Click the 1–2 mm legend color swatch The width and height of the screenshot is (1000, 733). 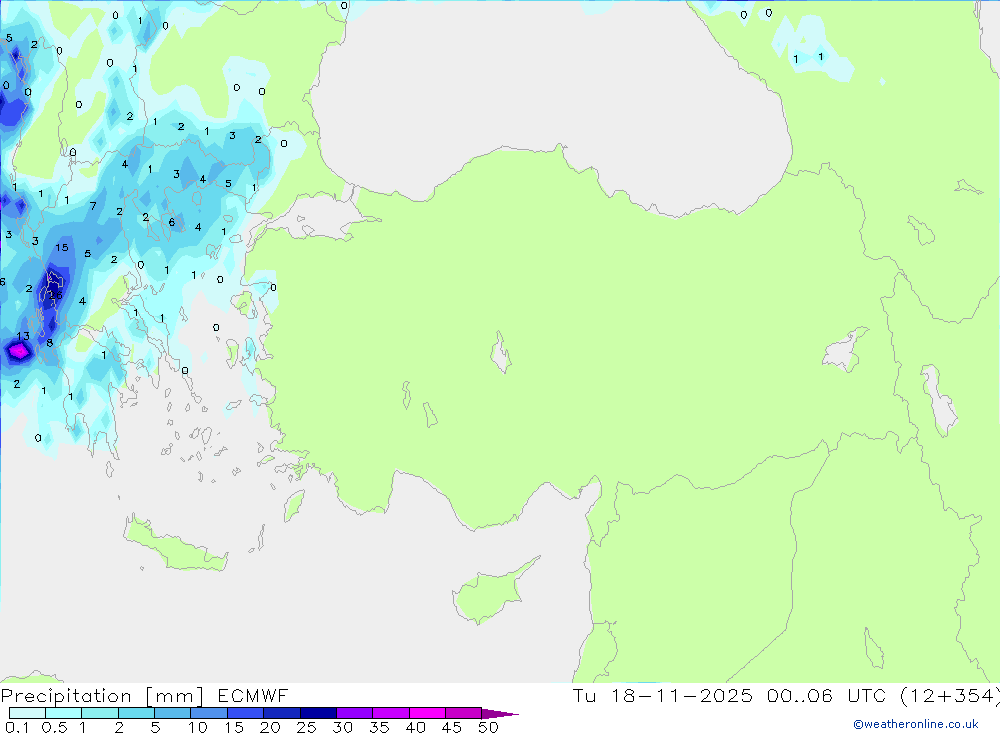click(99, 713)
